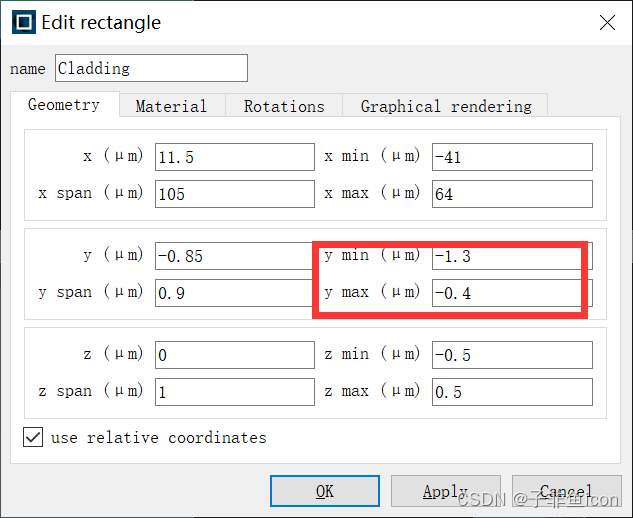Click the z span field 1

(x=235, y=392)
